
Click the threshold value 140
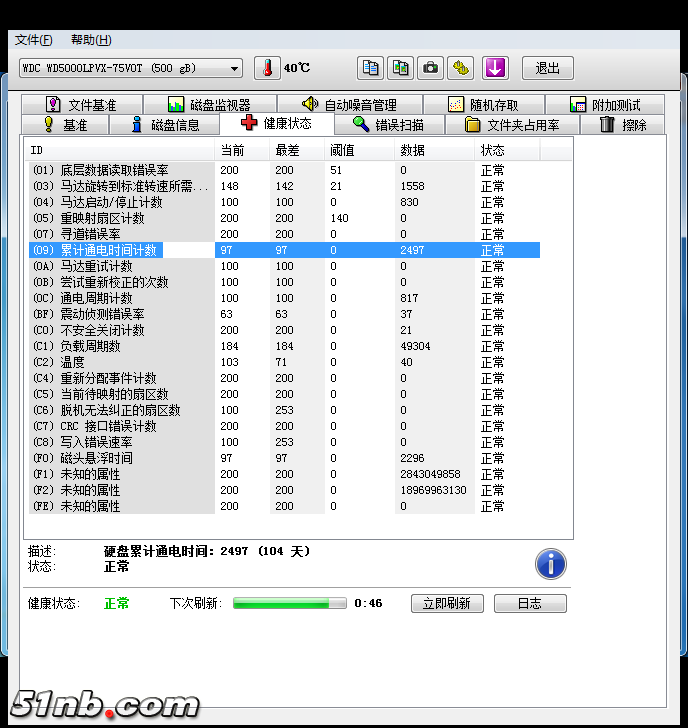pos(339,218)
